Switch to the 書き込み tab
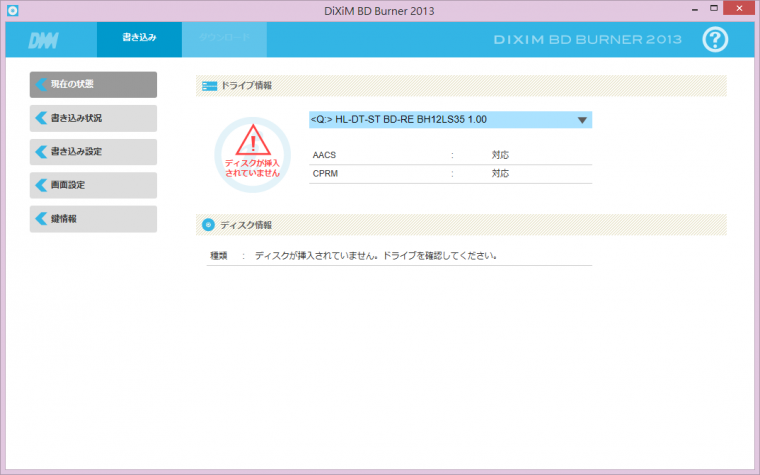This screenshot has width=760, height=475. click(x=139, y=39)
